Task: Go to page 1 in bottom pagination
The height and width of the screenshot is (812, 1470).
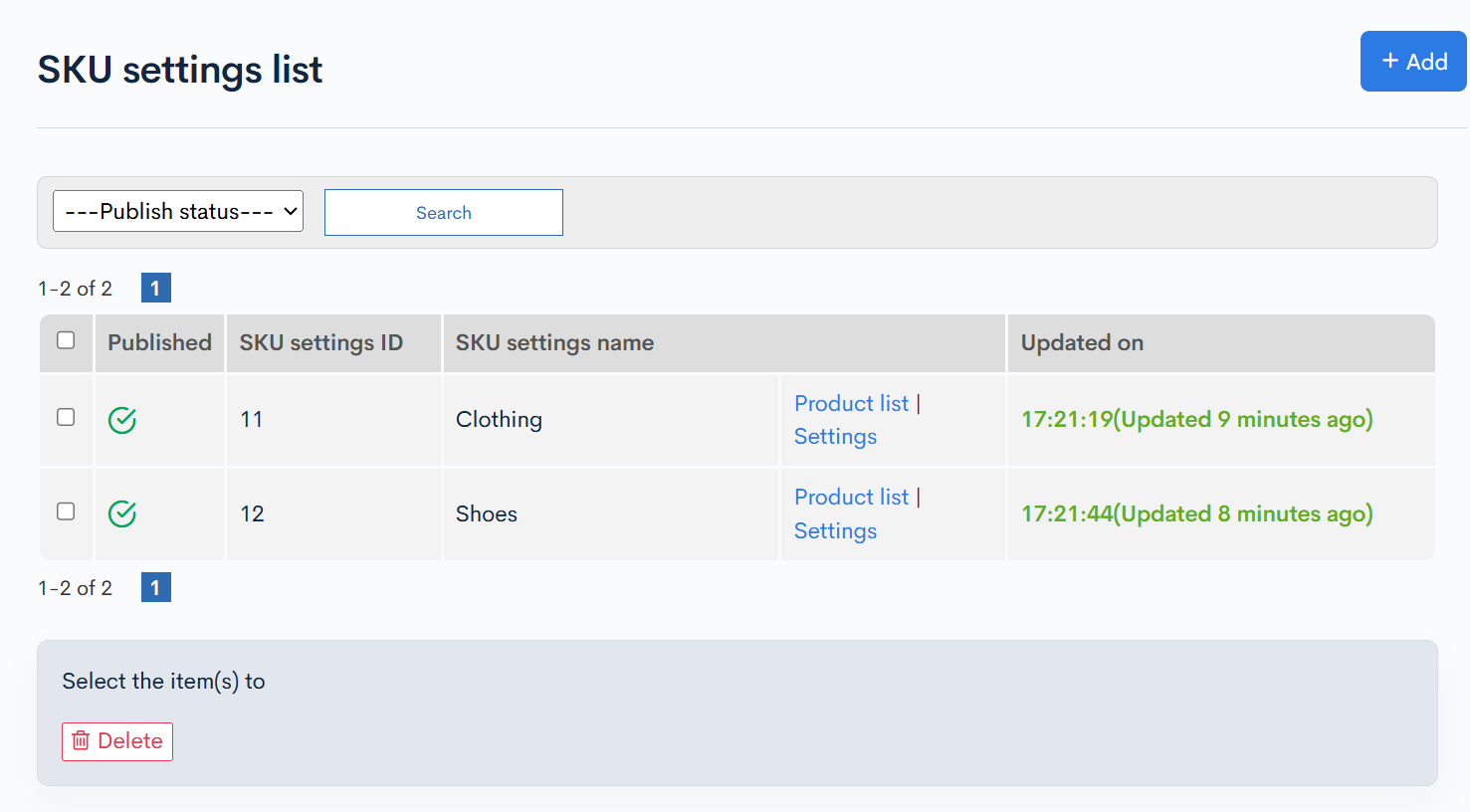Action: tap(156, 588)
